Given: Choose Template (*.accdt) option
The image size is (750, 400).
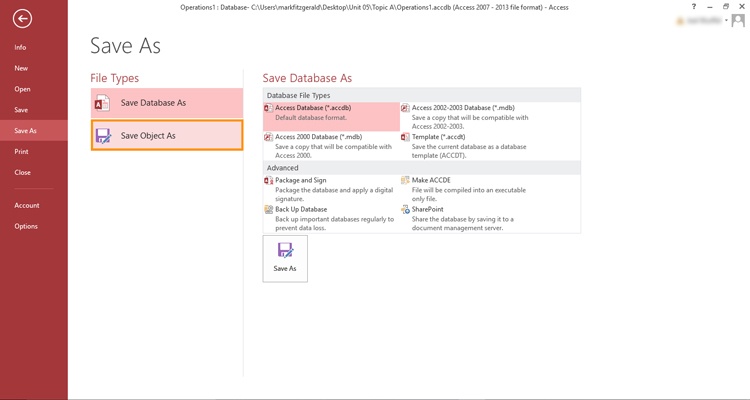Looking at the screenshot, I should click(468, 145).
